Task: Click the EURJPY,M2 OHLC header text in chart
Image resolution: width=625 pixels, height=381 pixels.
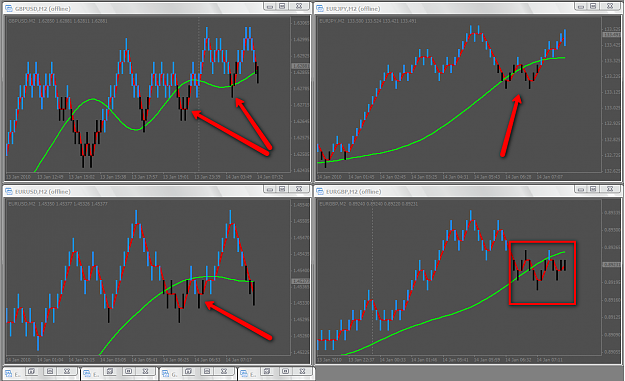Action: tap(368, 21)
